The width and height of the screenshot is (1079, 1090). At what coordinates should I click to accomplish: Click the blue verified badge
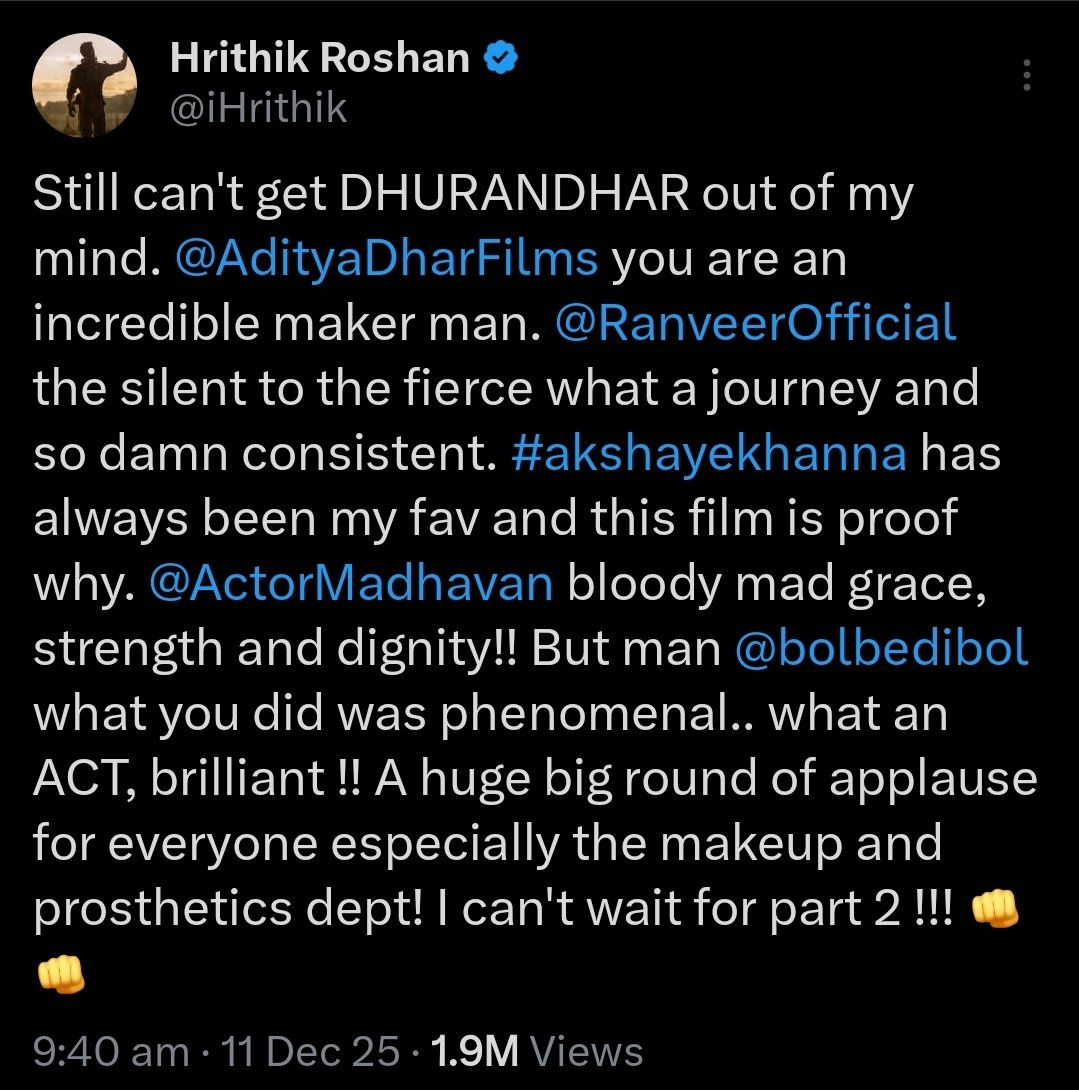(500, 60)
